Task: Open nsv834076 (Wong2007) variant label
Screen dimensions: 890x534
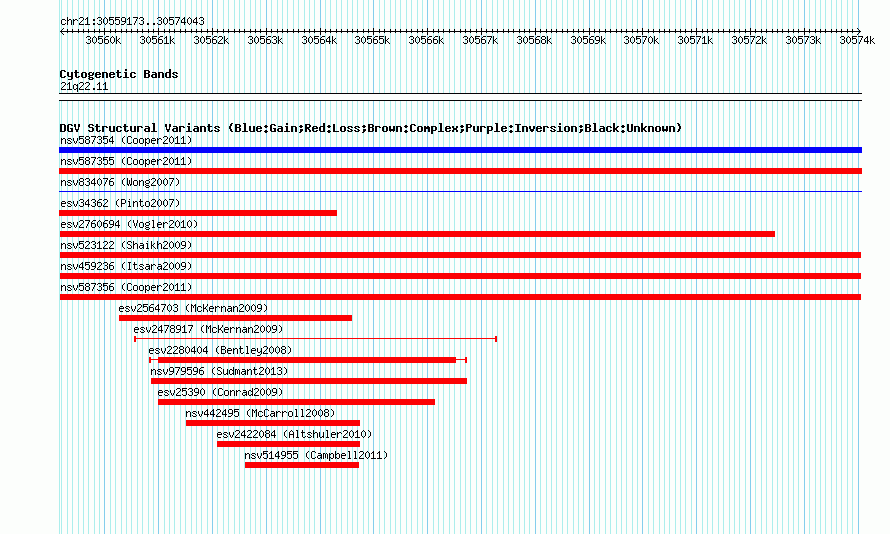Action: point(120,182)
